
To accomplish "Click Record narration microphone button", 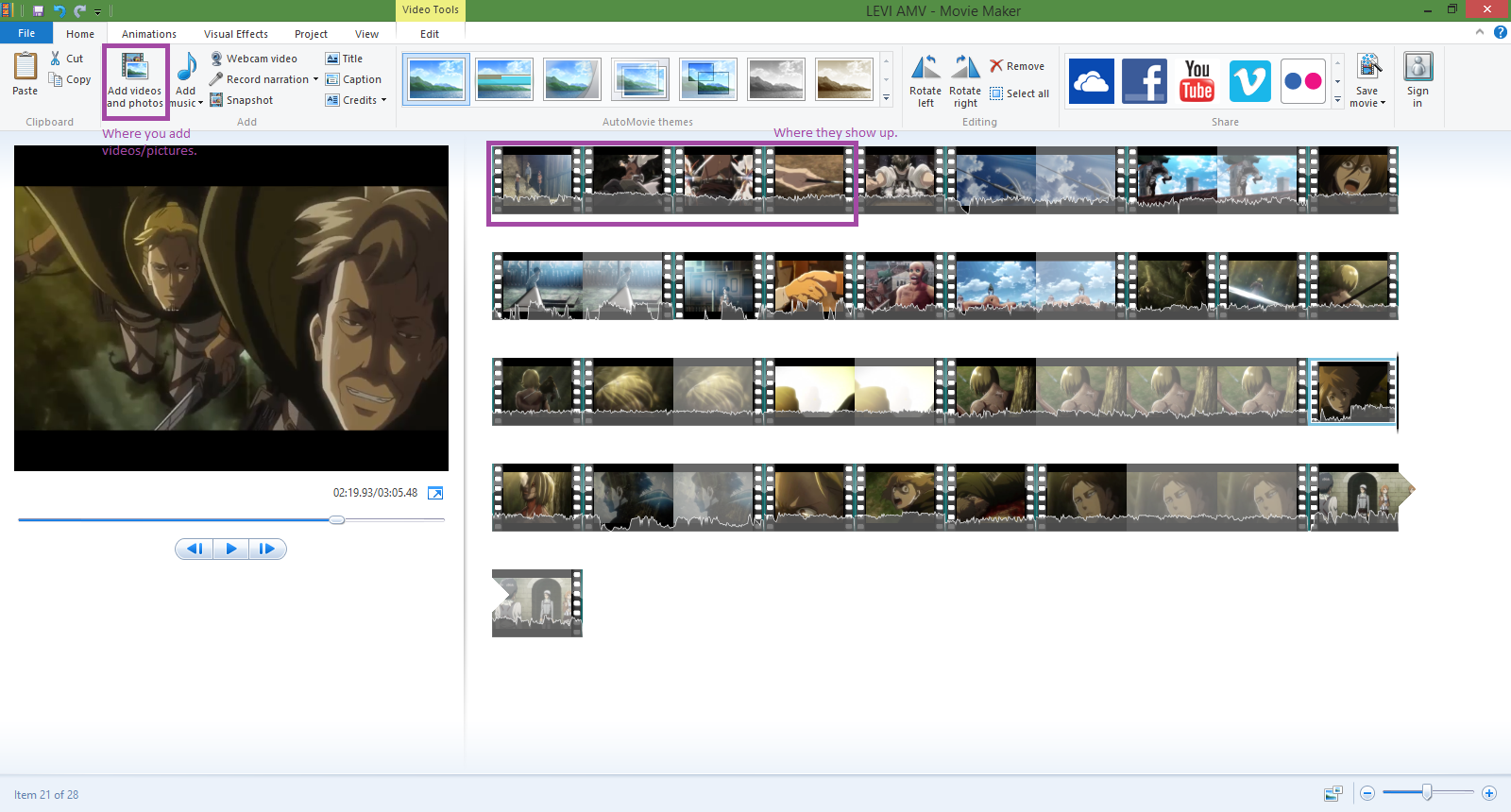I will [260, 79].
